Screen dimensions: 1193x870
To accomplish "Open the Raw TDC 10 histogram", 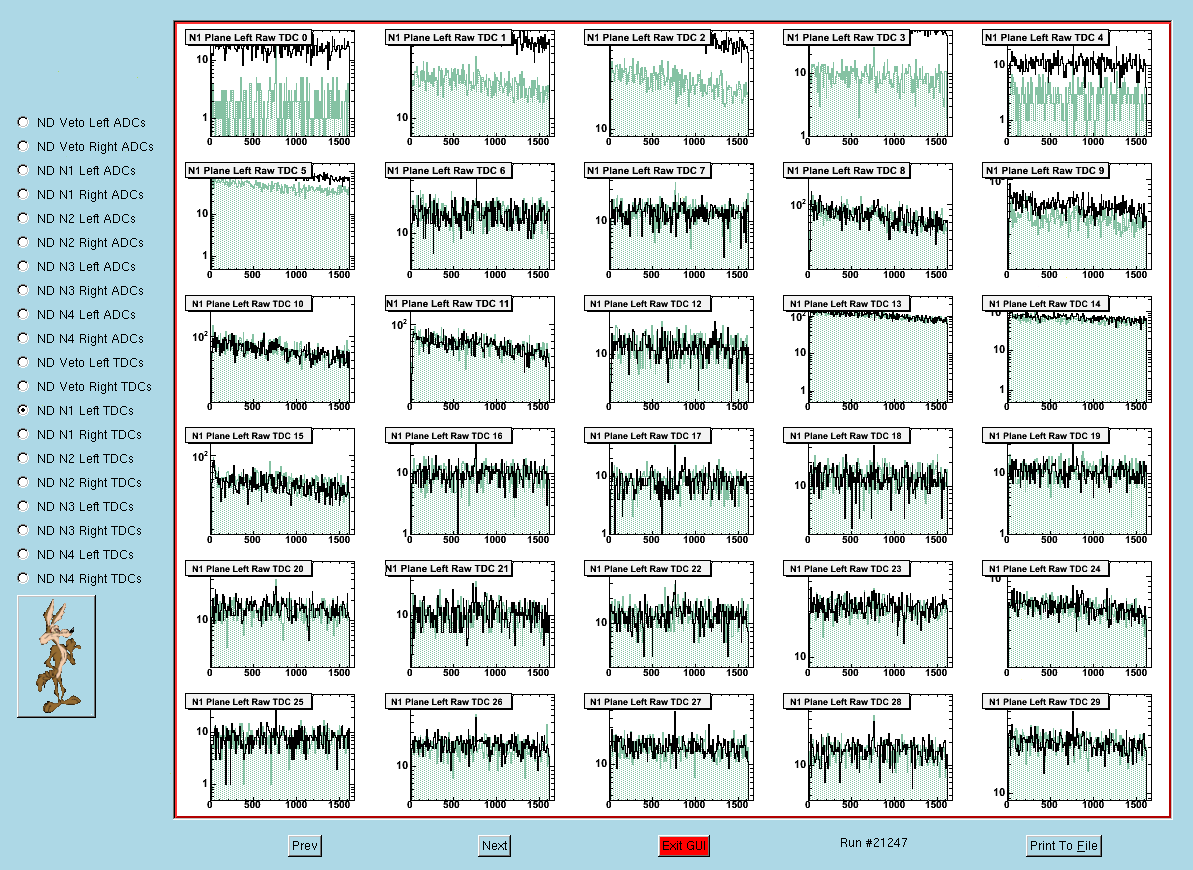I will pyautogui.click(x=269, y=354).
